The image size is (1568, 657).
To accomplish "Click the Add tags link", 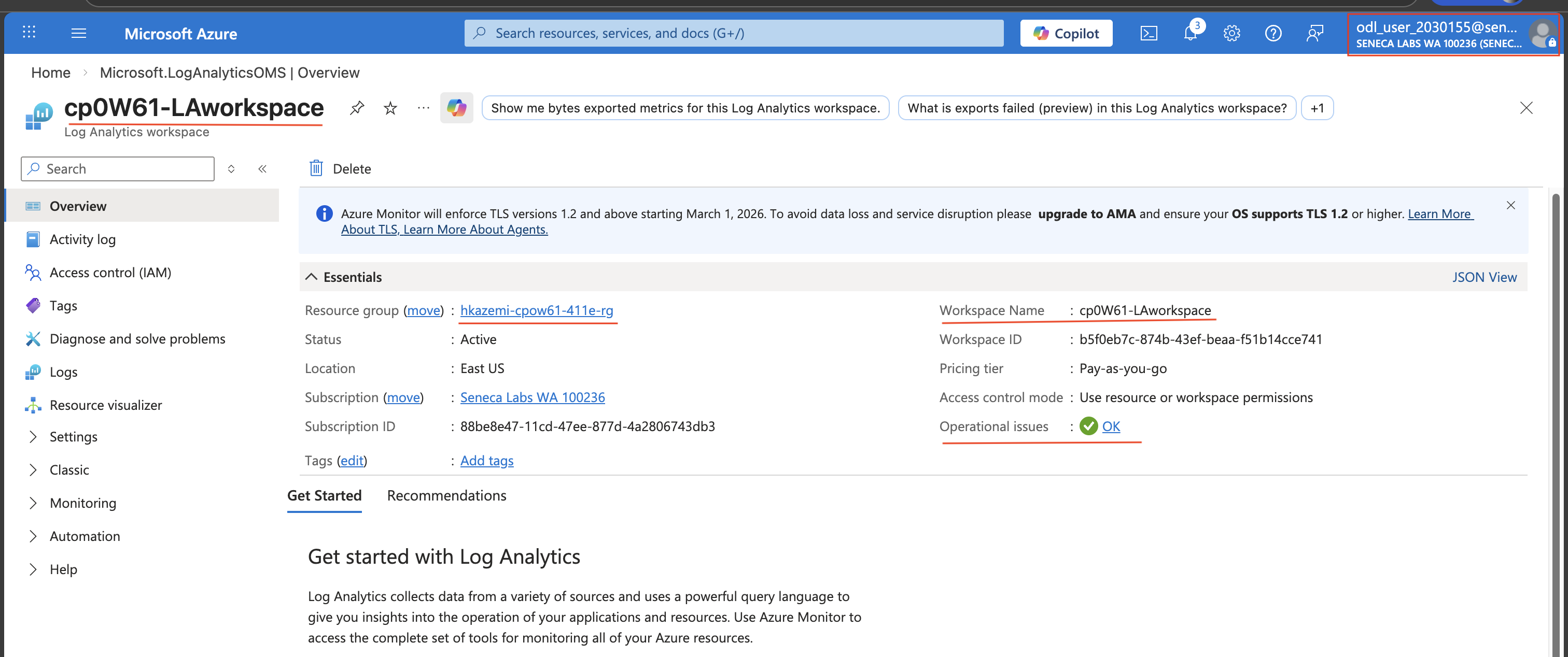I will tap(487, 461).
